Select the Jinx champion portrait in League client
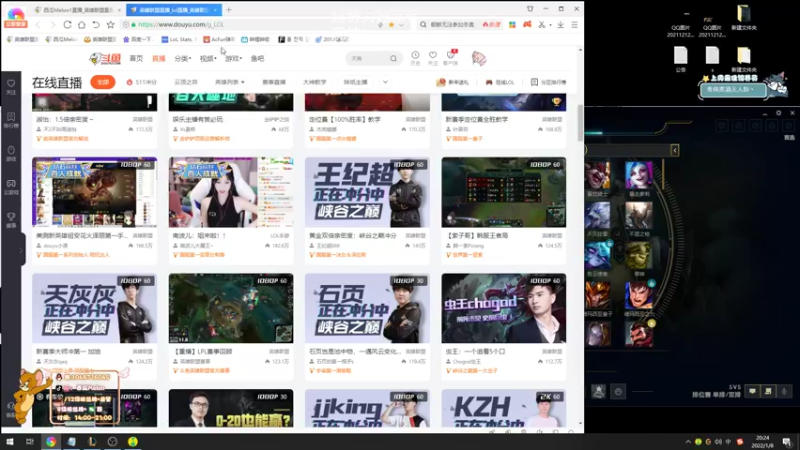This screenshot has height=450, width=800. pyautogui.click(x=639, y=175)
